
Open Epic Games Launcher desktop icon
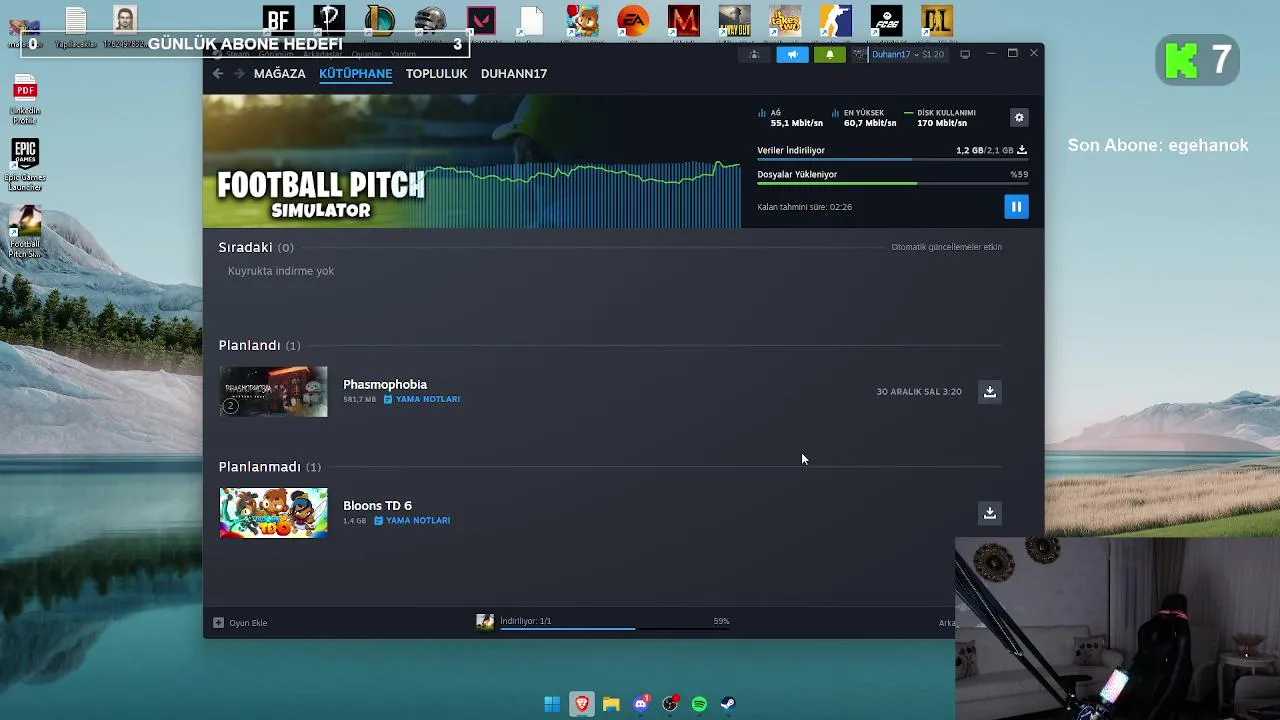pyautogui.click(x=25, y=165)
